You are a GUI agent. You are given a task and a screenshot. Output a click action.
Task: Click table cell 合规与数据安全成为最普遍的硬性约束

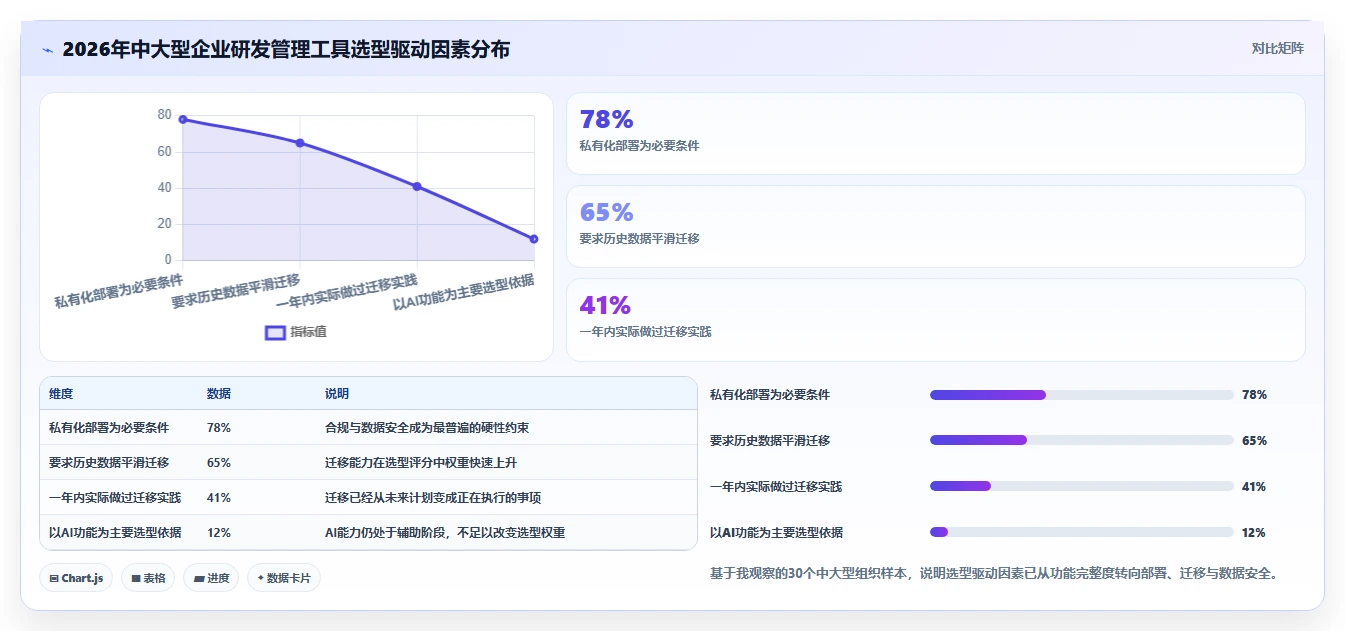(427, 428)
